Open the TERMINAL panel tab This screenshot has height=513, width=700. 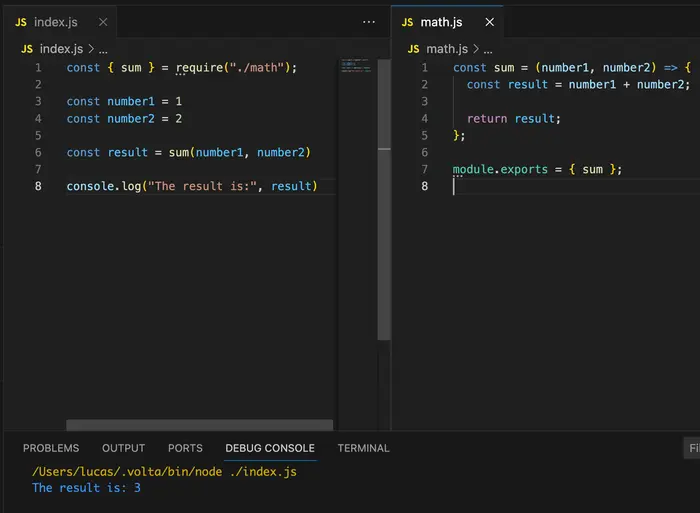coord(363,448)
